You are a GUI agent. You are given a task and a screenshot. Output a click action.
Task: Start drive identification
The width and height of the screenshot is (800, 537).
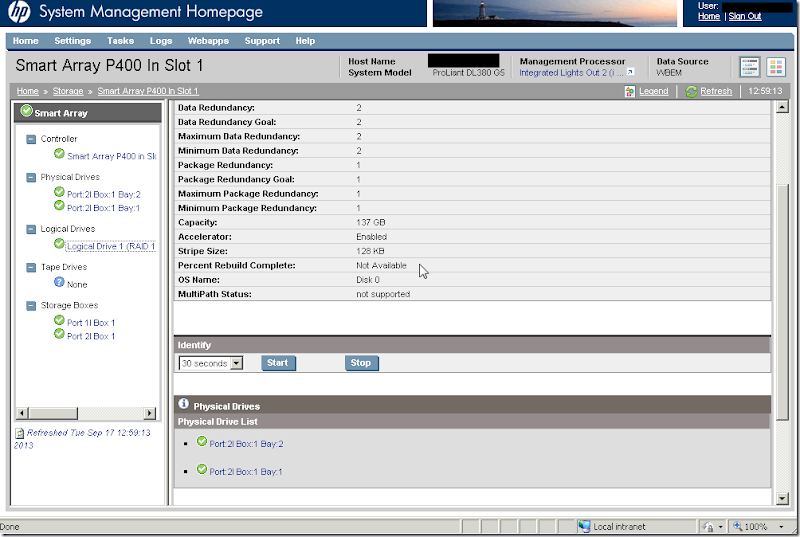click(x=278, y=363)
